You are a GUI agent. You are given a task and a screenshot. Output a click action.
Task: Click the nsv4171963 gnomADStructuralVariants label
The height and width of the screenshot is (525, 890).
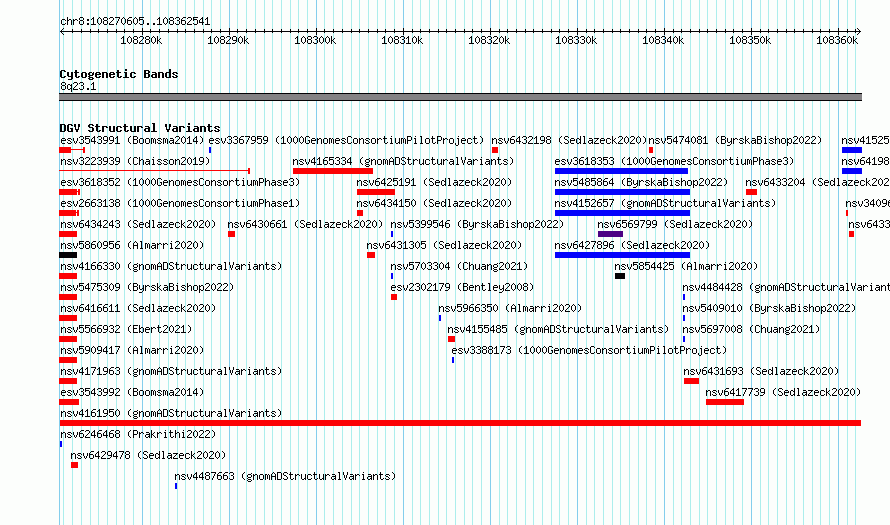point(171,371)
